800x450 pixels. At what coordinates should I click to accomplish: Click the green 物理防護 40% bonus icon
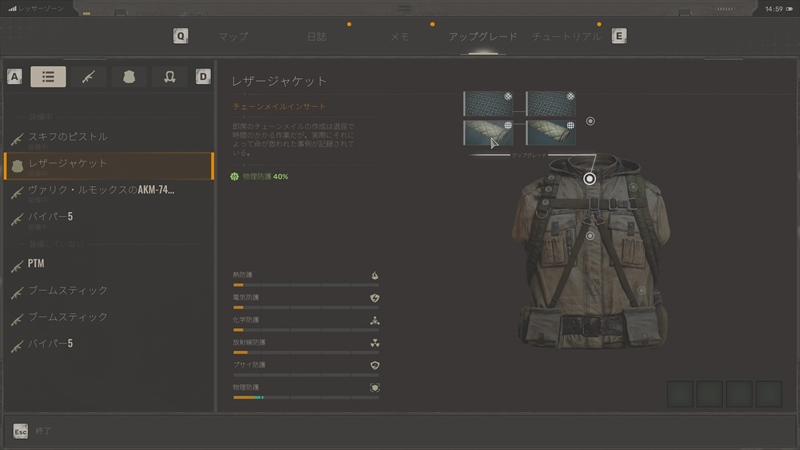coord(234,177)
